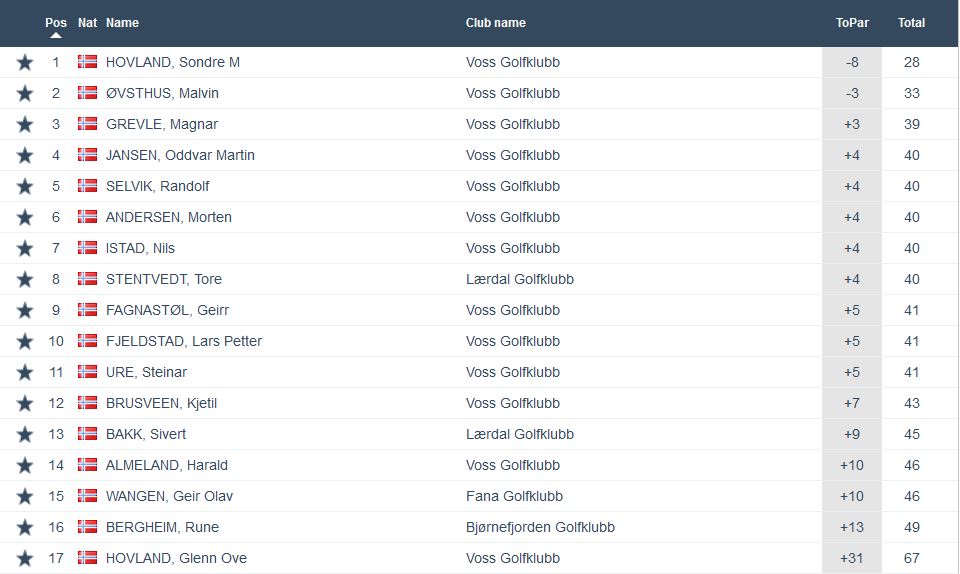Toggle star for BERGHEIM, Rune

[25, 528]
